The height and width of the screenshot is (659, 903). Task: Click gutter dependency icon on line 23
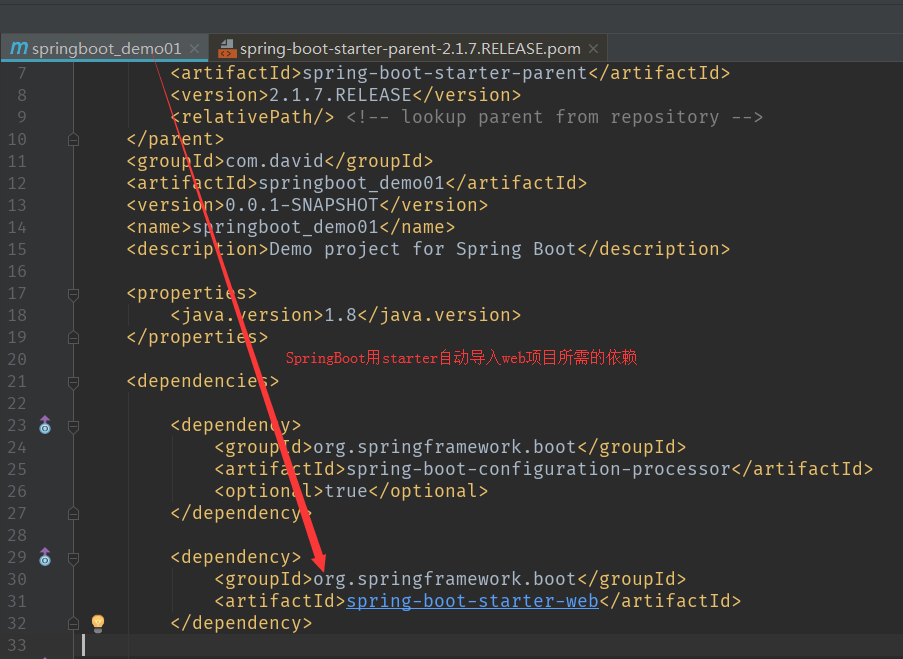[x=45, y=425]
